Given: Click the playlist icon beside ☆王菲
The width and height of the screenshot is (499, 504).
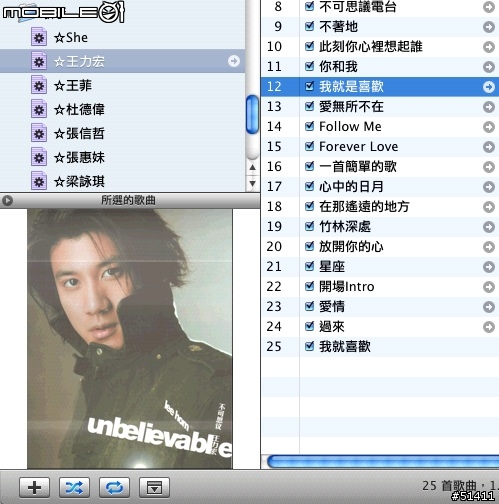Looking at the screenshot, I should pos(39,85).
